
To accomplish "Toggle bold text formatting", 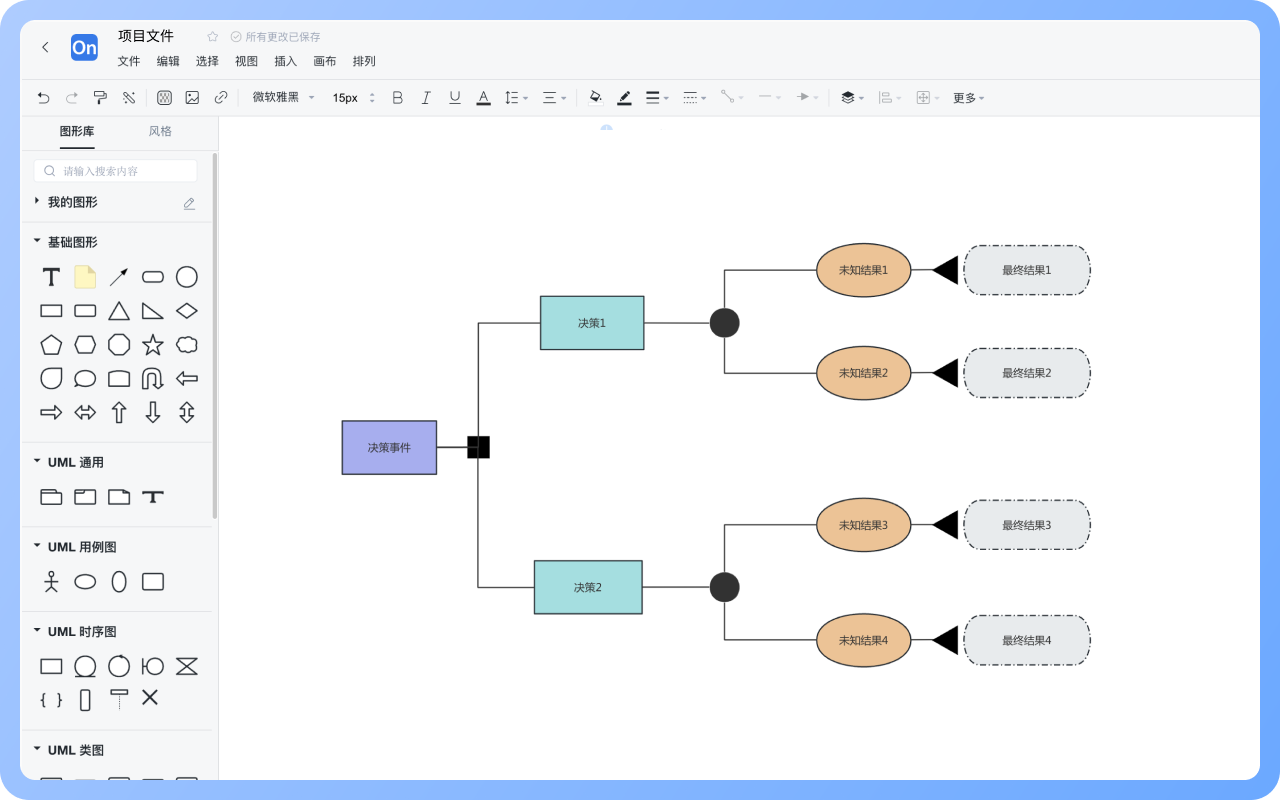I will click(397, 98).
